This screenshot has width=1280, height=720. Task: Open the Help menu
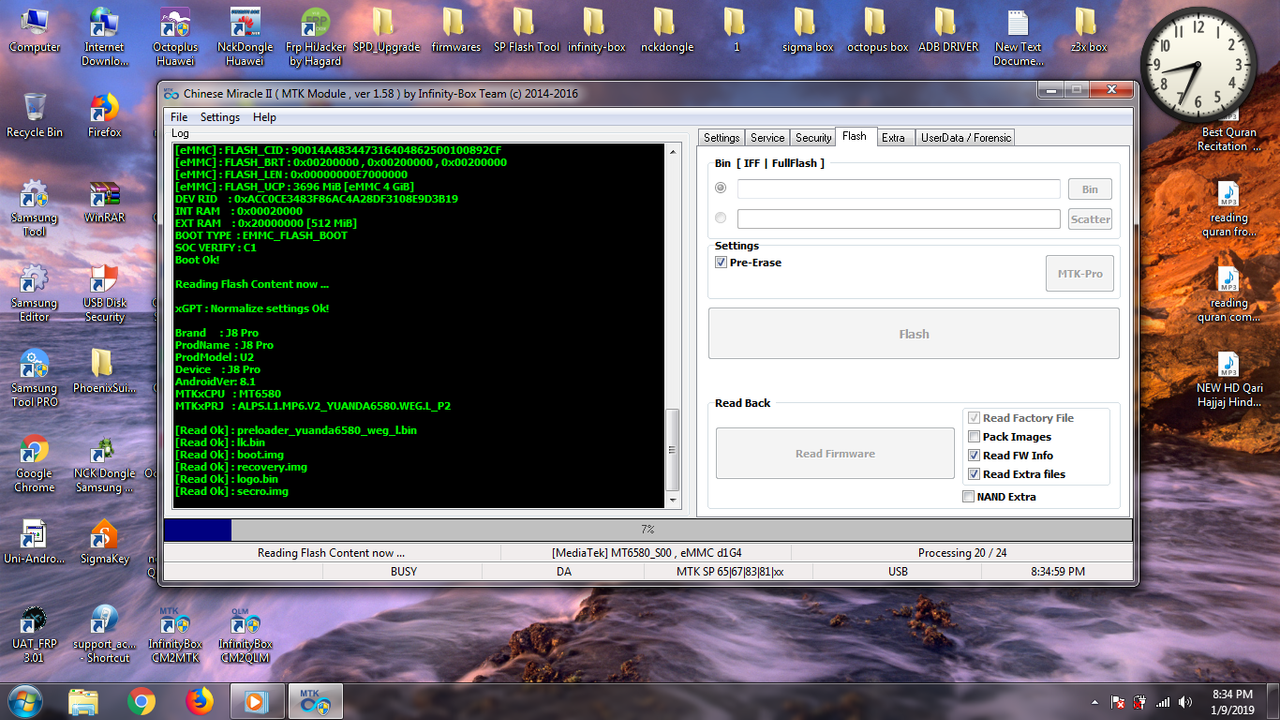pyautogui.click(x=264, y=117)
